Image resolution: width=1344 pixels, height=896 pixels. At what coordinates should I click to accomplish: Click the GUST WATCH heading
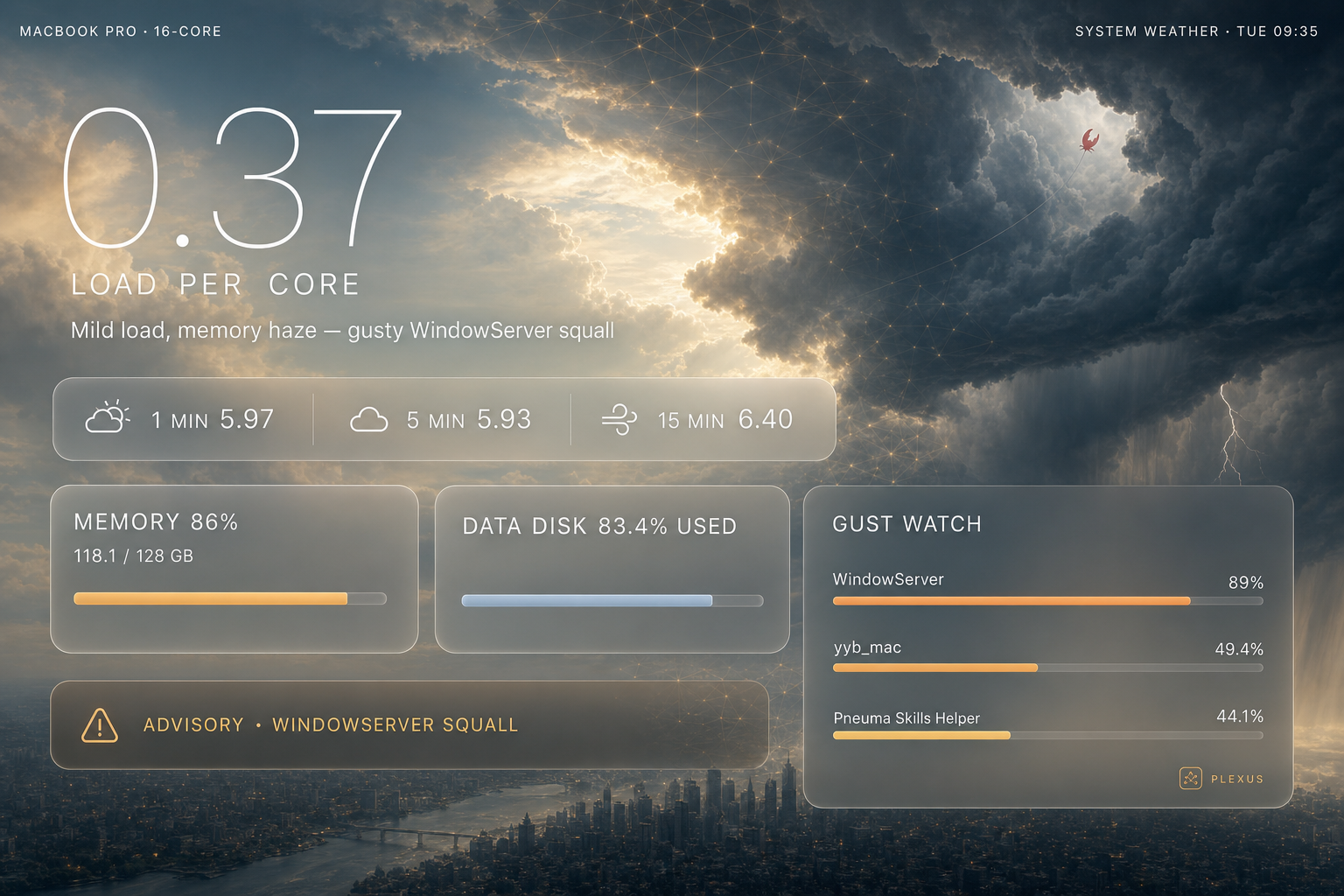(906, 524)
